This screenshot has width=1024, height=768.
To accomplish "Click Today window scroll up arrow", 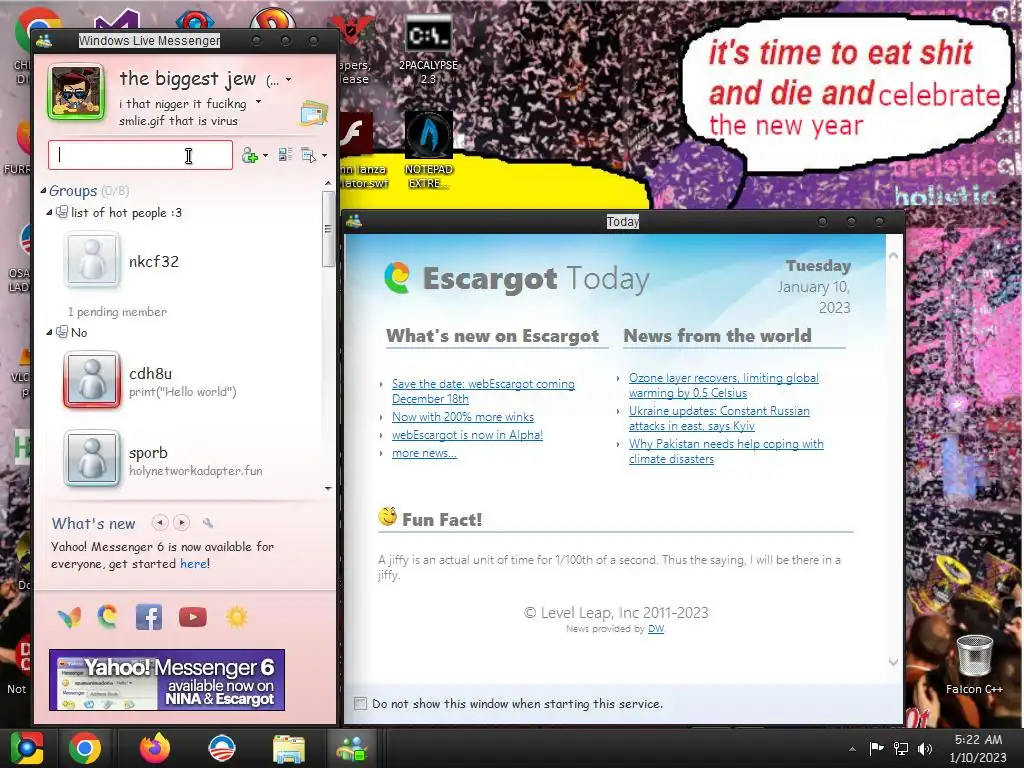I will [x=893, y=256].
